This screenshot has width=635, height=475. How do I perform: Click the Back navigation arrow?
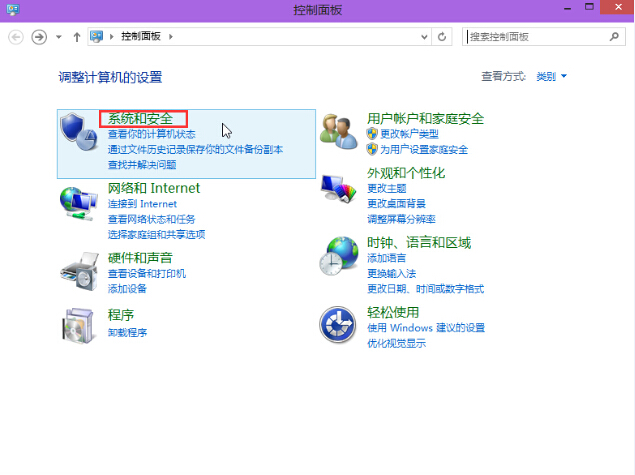point(16,37)
